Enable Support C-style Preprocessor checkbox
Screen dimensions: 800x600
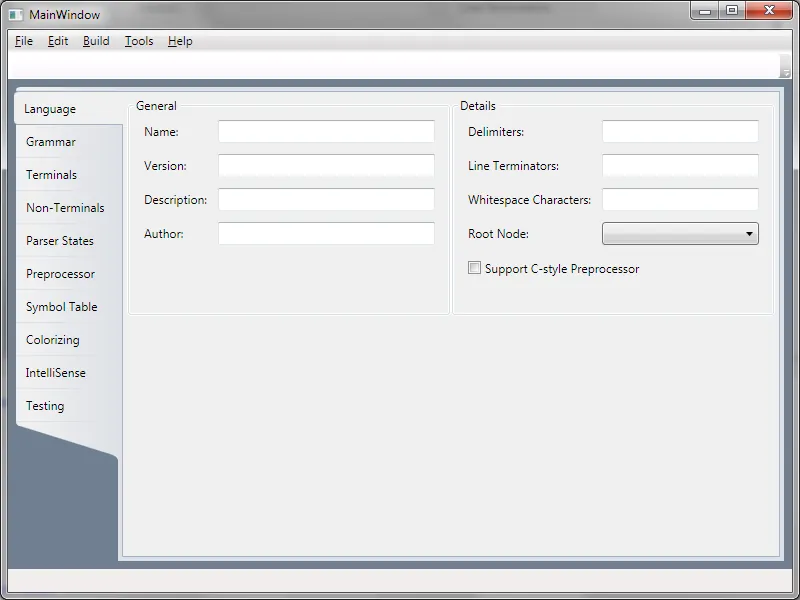(x=474, y=268)
